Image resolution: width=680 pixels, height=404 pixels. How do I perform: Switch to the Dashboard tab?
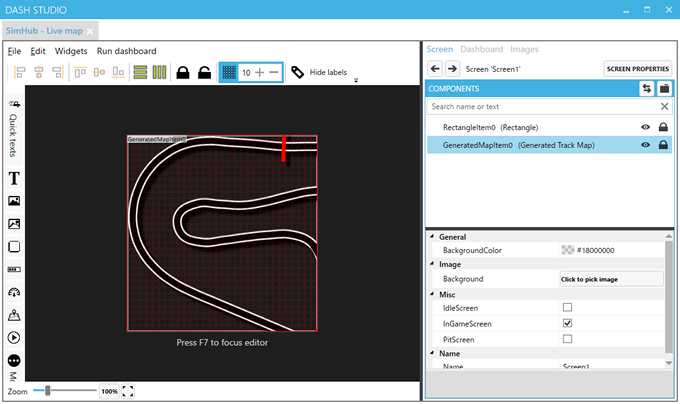pyautogui.click(x=481, y=49)
